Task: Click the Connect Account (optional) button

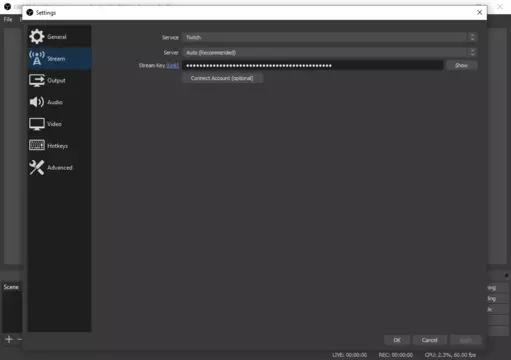Action: point(222,78)
